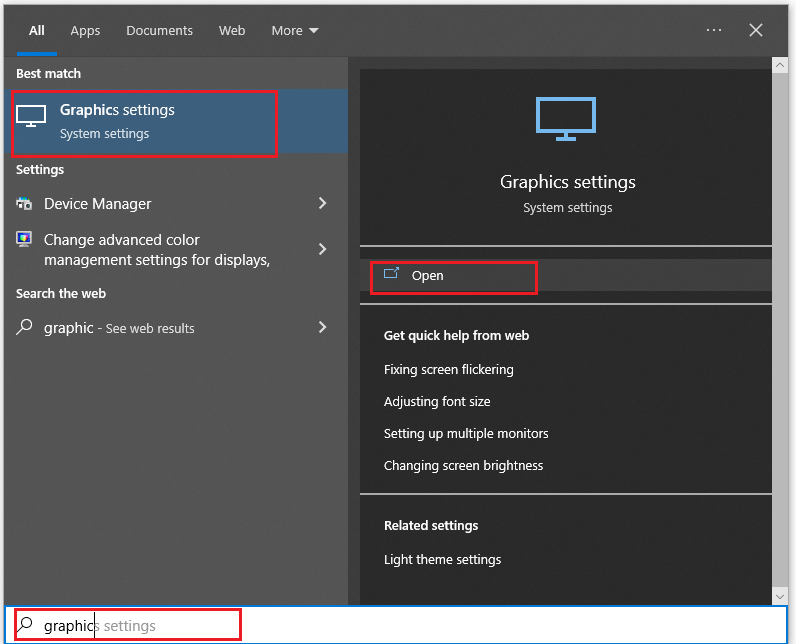Switch to the Apps tab

click(x=85, y=30)
